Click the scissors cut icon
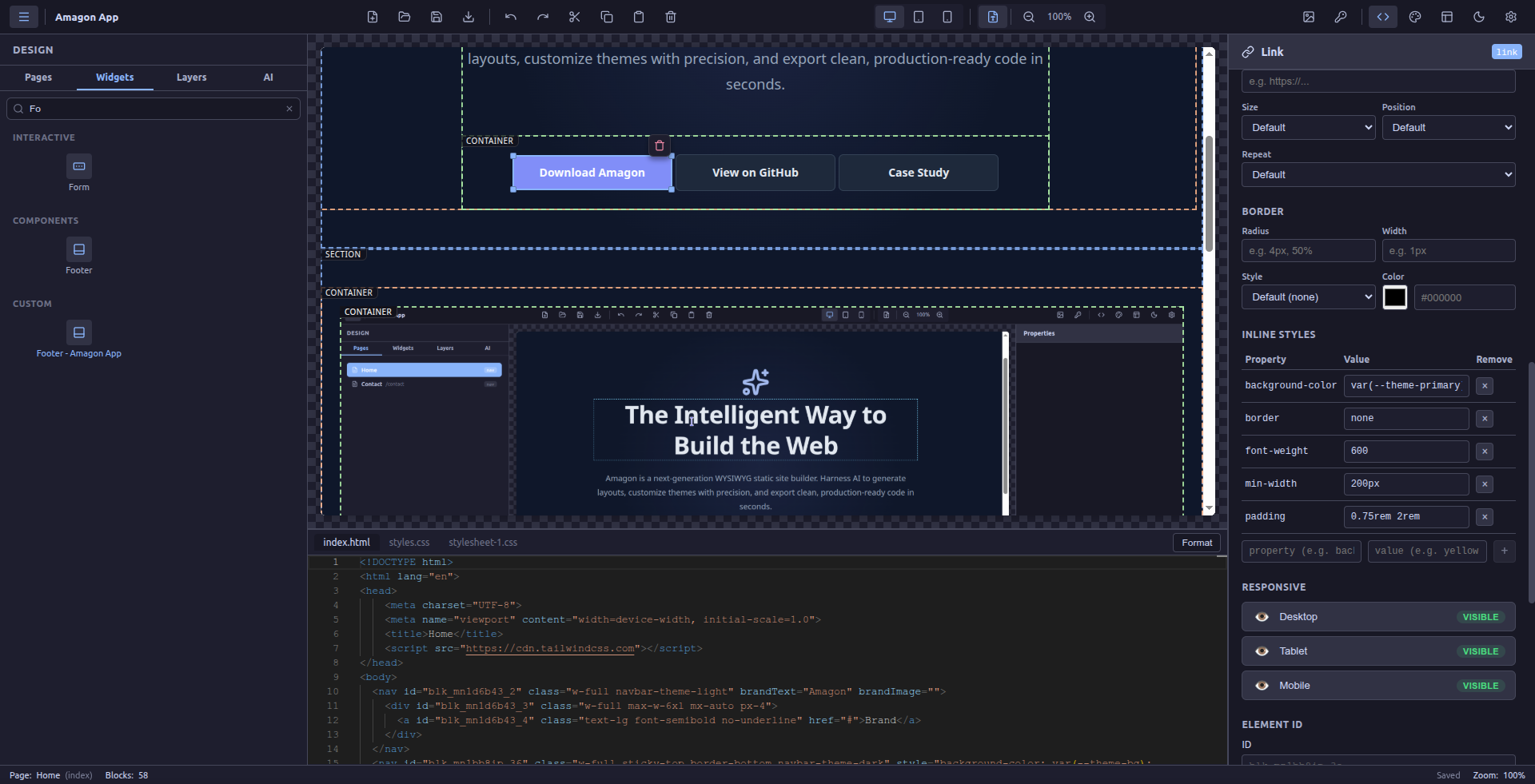Screen dimensions: 1535x784 pos(574,17)
